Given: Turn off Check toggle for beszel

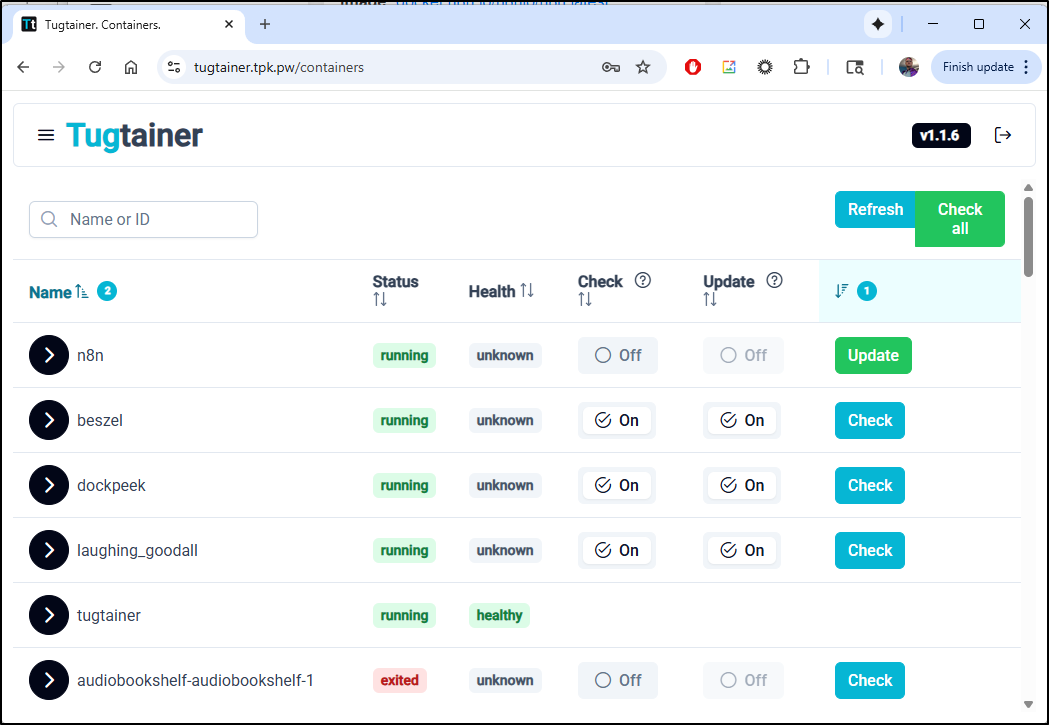Looking at the screenshot, I should point(617,421).
